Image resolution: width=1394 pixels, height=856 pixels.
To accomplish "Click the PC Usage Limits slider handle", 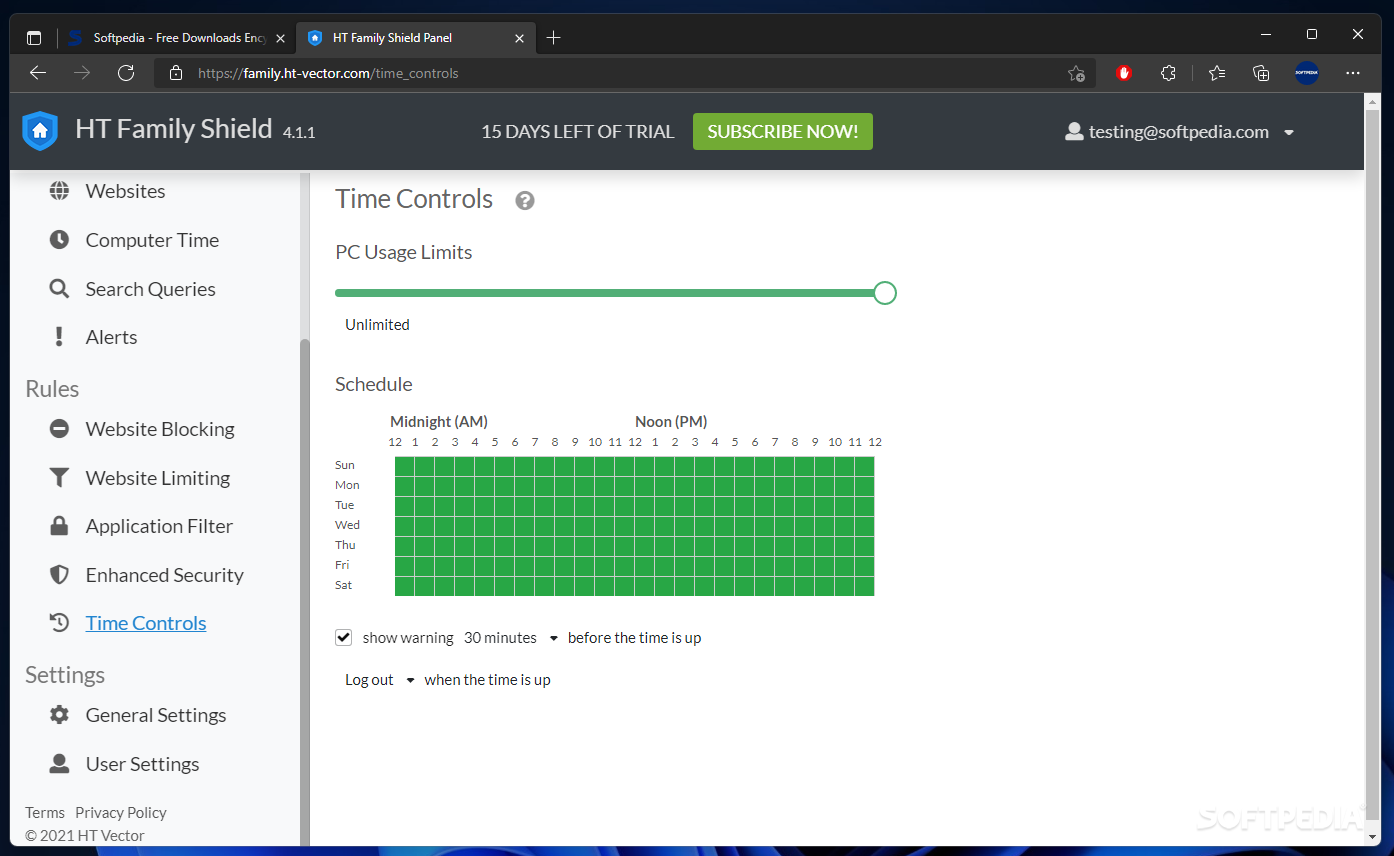I will pyautogui.click(x=885, y=293).
